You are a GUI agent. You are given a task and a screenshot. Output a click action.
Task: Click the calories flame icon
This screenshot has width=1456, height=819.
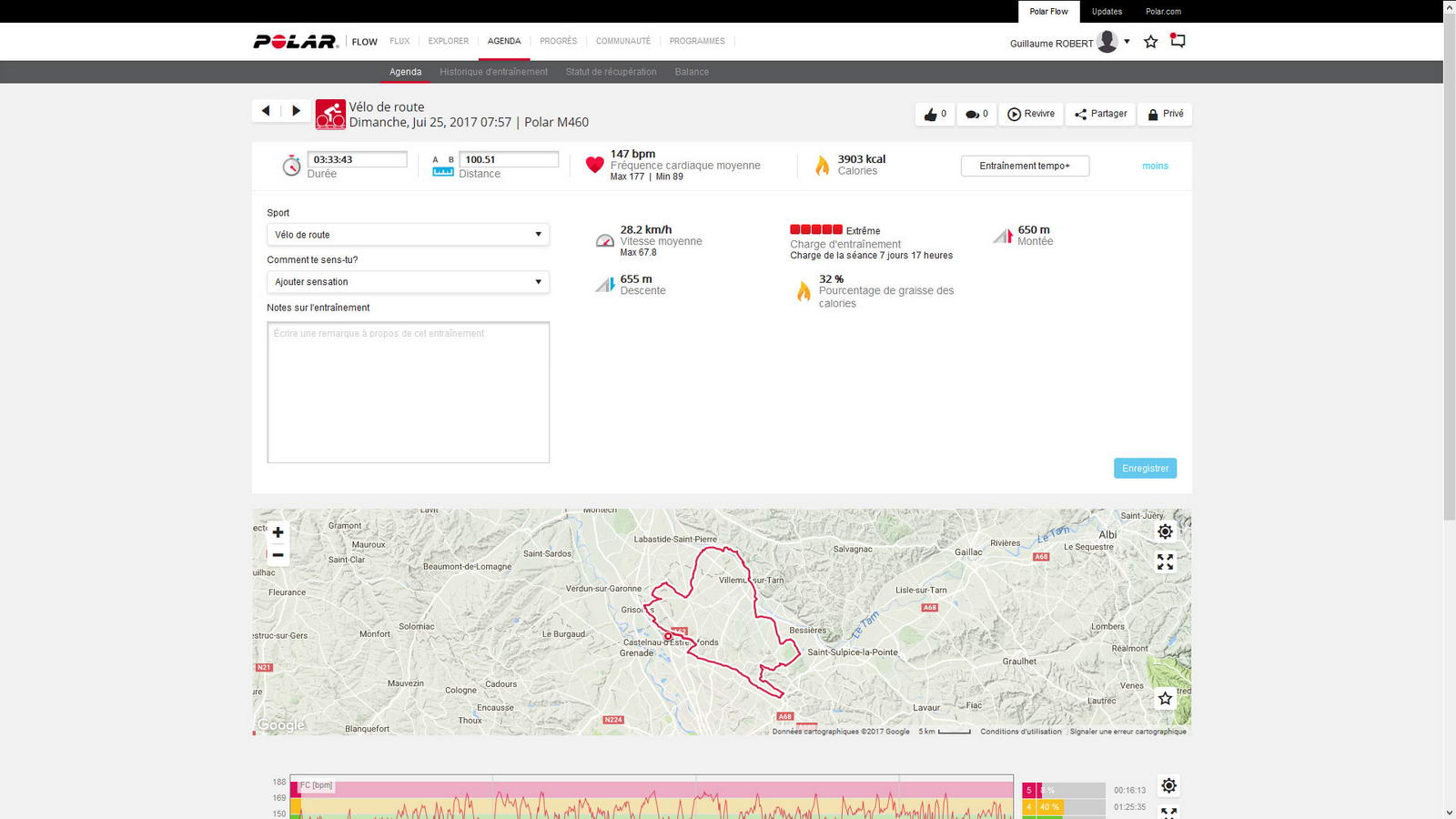coord(822,165)
